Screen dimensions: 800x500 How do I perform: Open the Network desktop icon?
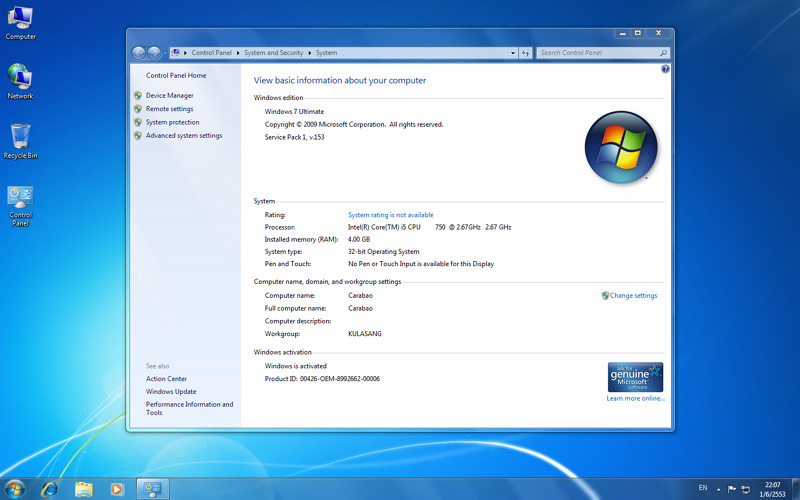point(20,82)
